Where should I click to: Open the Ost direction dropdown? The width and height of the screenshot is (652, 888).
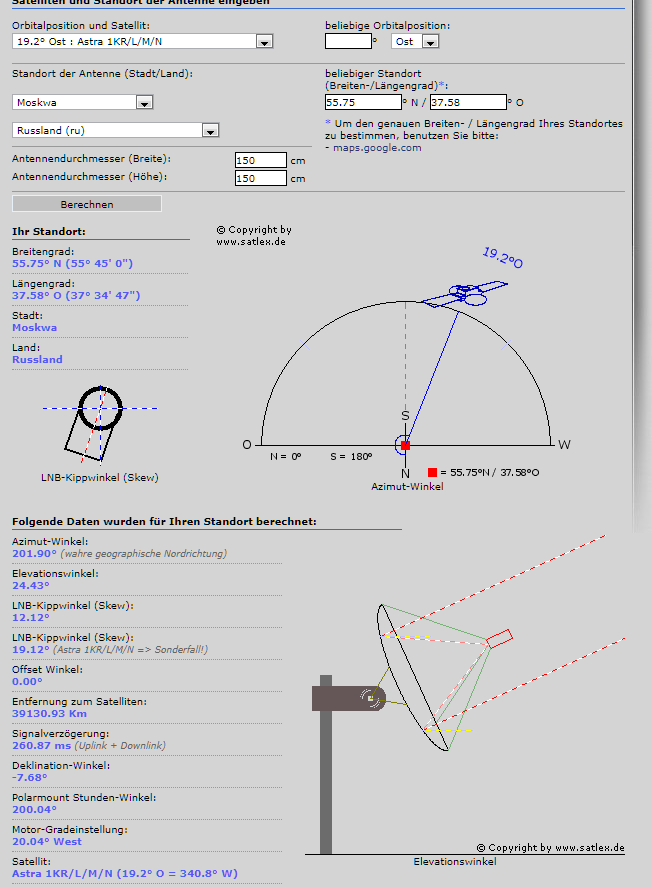point(415,41)
